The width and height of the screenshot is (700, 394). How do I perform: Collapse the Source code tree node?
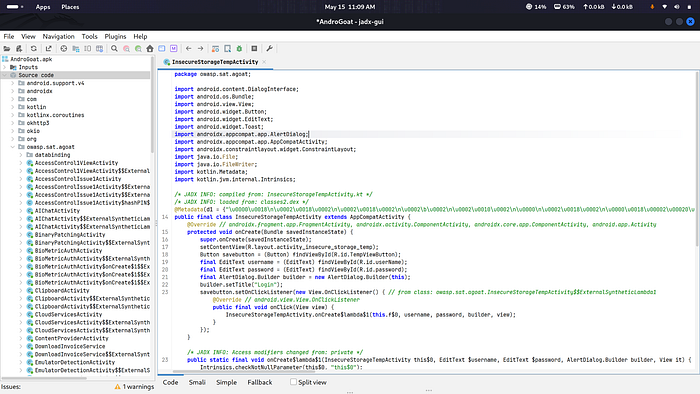click(x=5, y=75)
